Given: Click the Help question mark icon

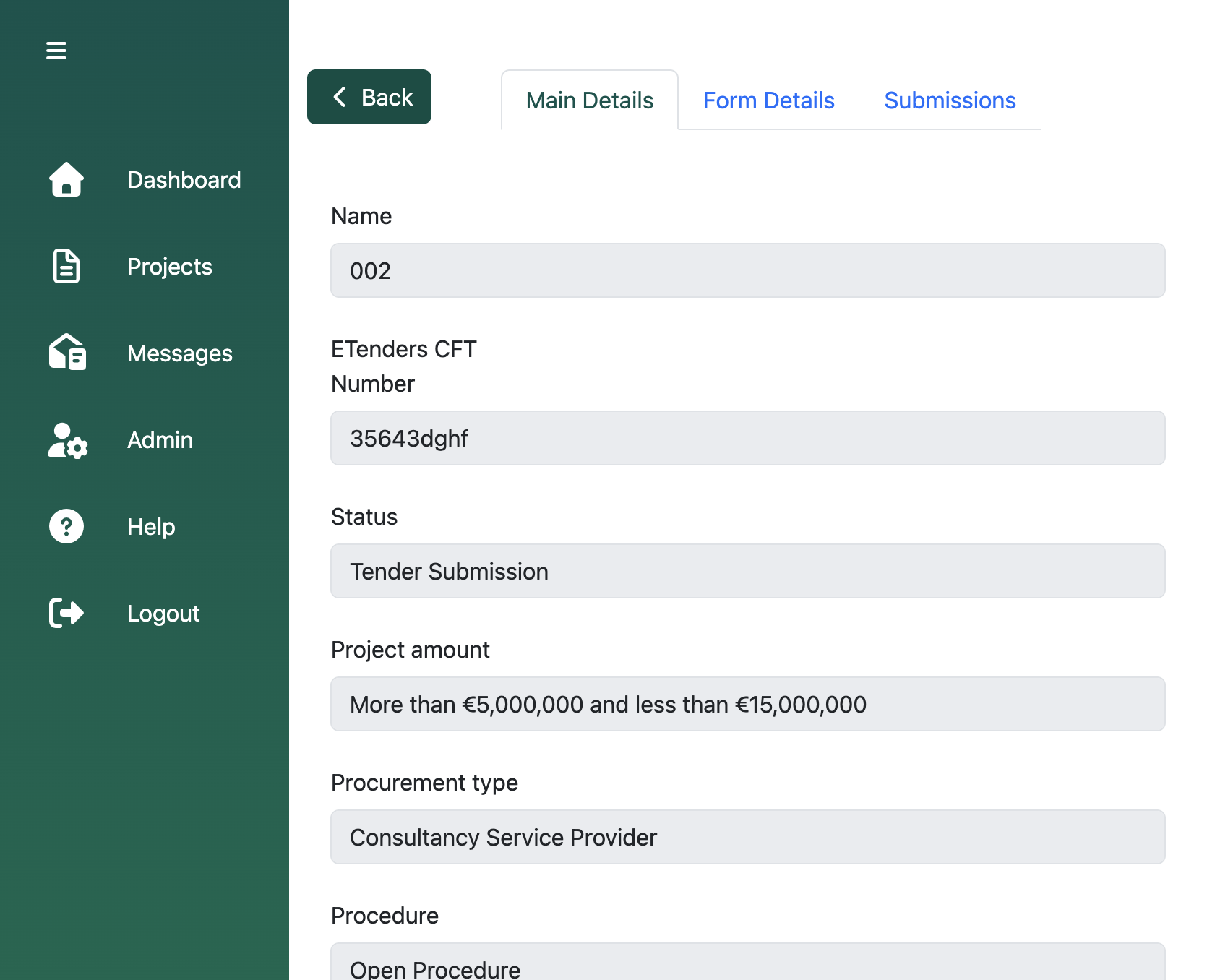Looking at the screenshot, I should pyautogui.click(x=66, y=526).
